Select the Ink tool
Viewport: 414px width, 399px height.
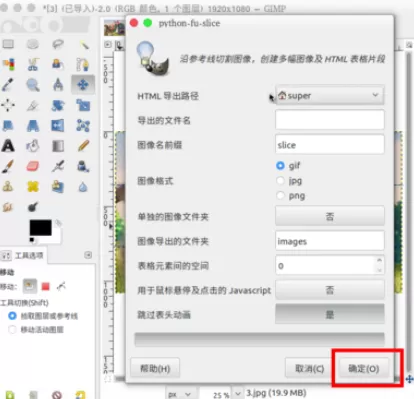(83, 166)
